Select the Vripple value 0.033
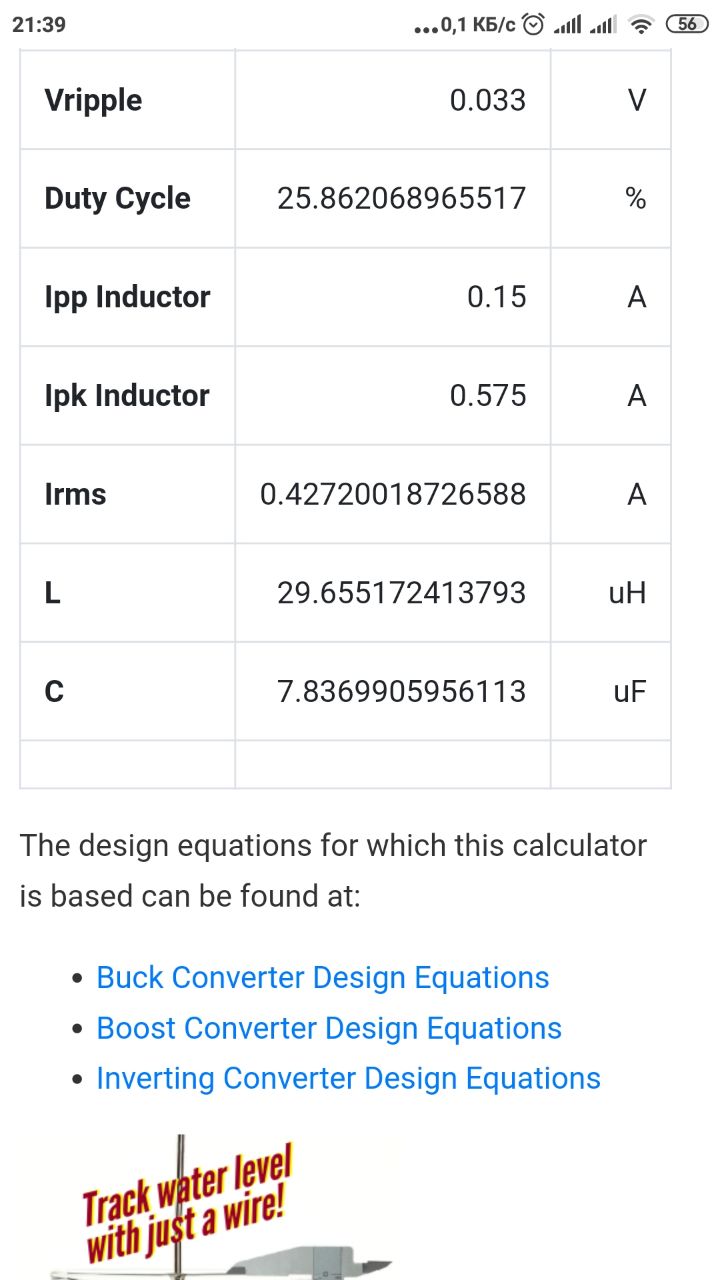Screen dimensions: 720x1280 click(487, 100)
